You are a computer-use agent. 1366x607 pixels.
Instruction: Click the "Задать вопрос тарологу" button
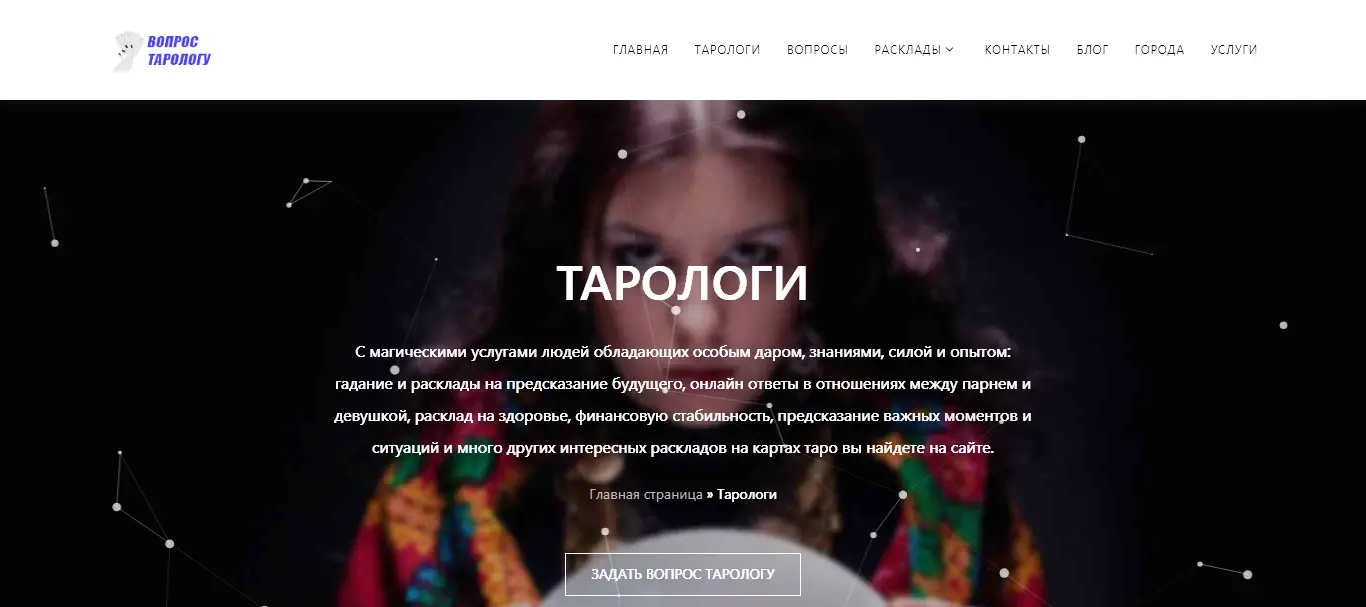pyautogui.click(x=683, y=574)
